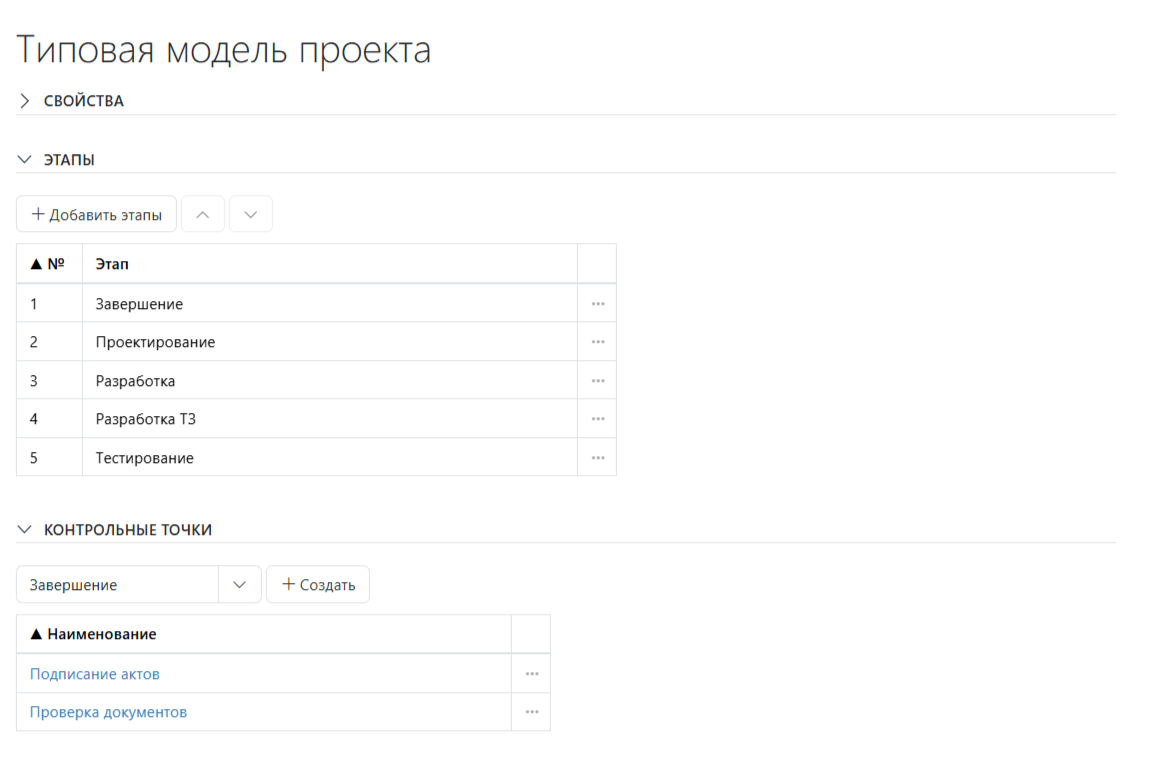This screenshot has height=779, width=1157.
Task: Open the actions menu for "Подписание актов"
Action: [x=531, y=673]
